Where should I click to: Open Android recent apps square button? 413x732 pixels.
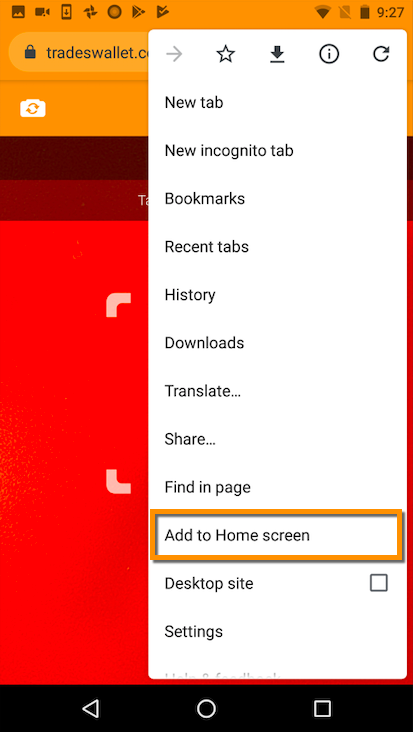[322, 708]
